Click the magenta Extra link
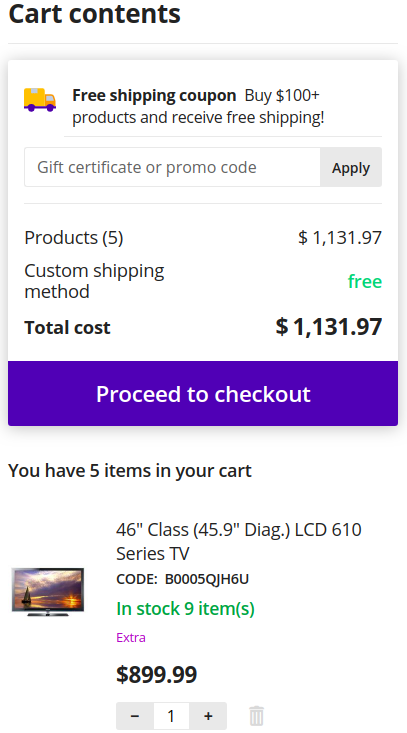407x733 pixels. pos(131,638)
